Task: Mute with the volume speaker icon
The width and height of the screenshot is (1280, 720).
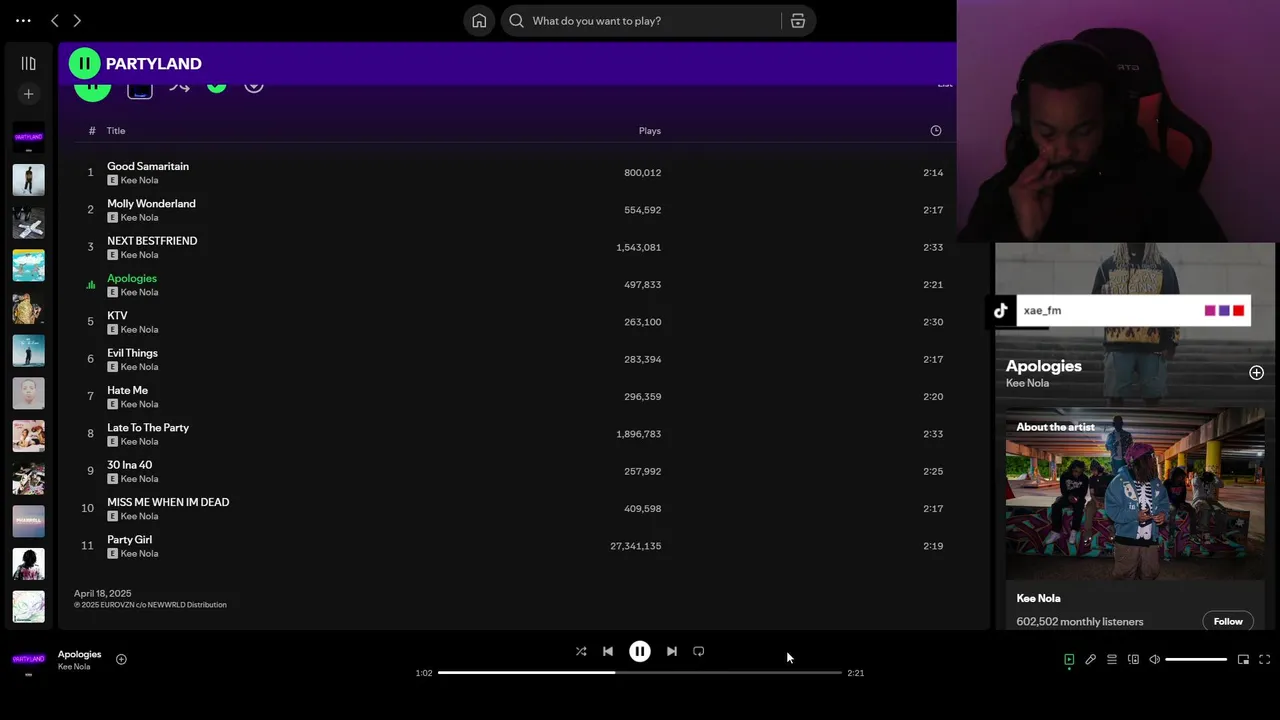Action: point(1154,660)
